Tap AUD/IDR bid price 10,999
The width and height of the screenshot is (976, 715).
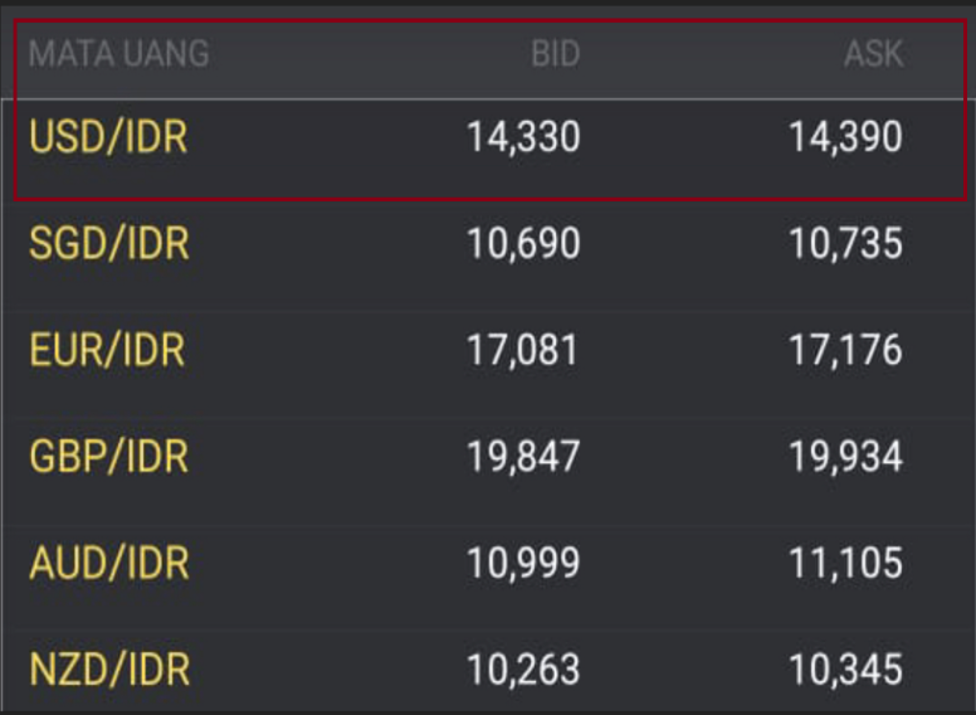pyautogui.click(x=523, y=564)
